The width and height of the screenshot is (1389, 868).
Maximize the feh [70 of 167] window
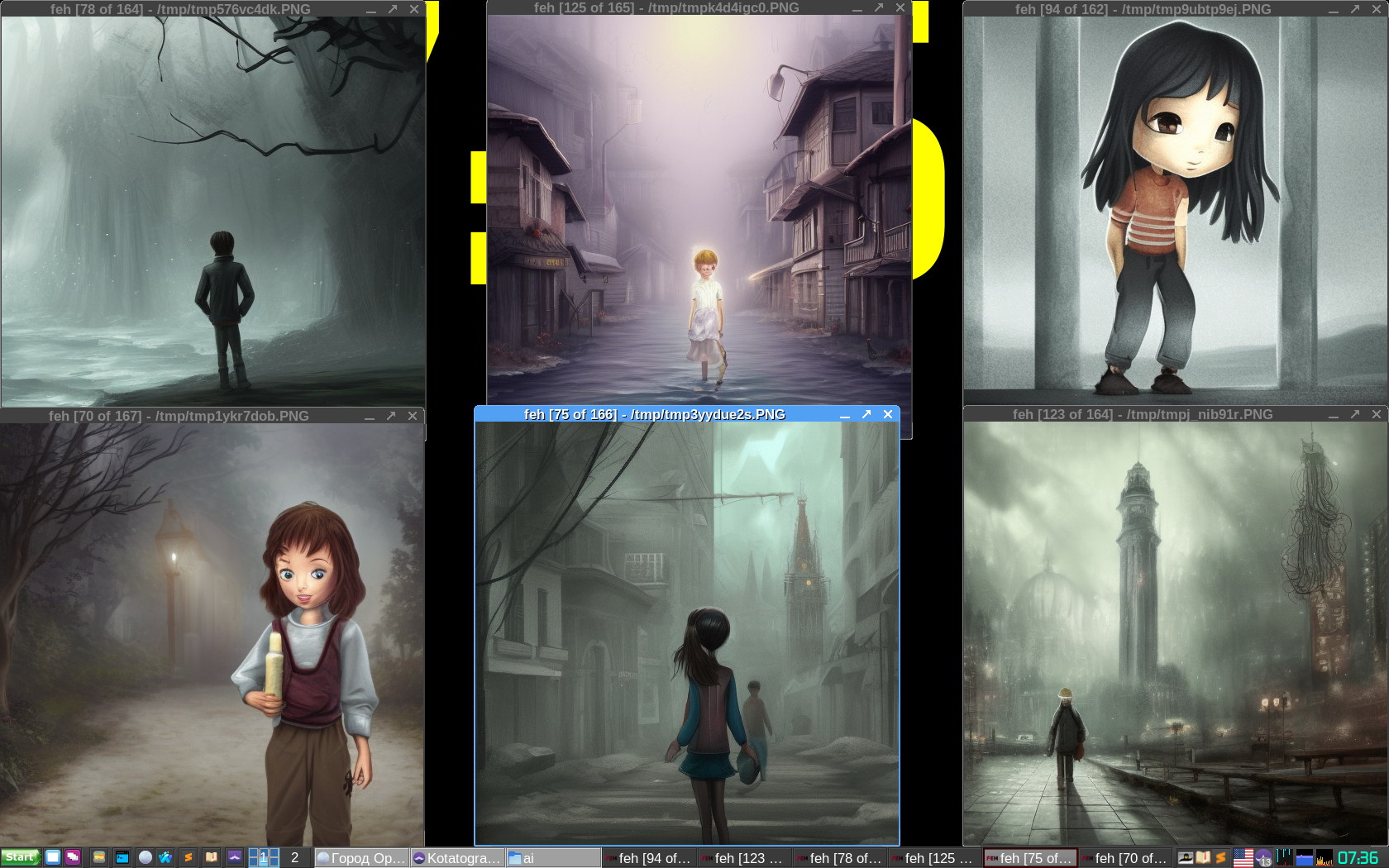(391, 416)
